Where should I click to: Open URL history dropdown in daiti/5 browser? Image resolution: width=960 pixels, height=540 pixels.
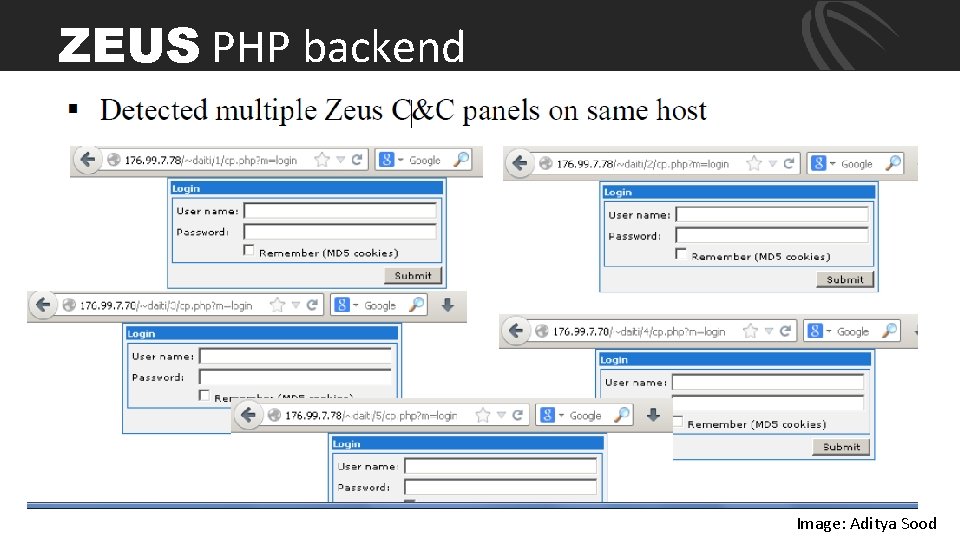[501, 415]
